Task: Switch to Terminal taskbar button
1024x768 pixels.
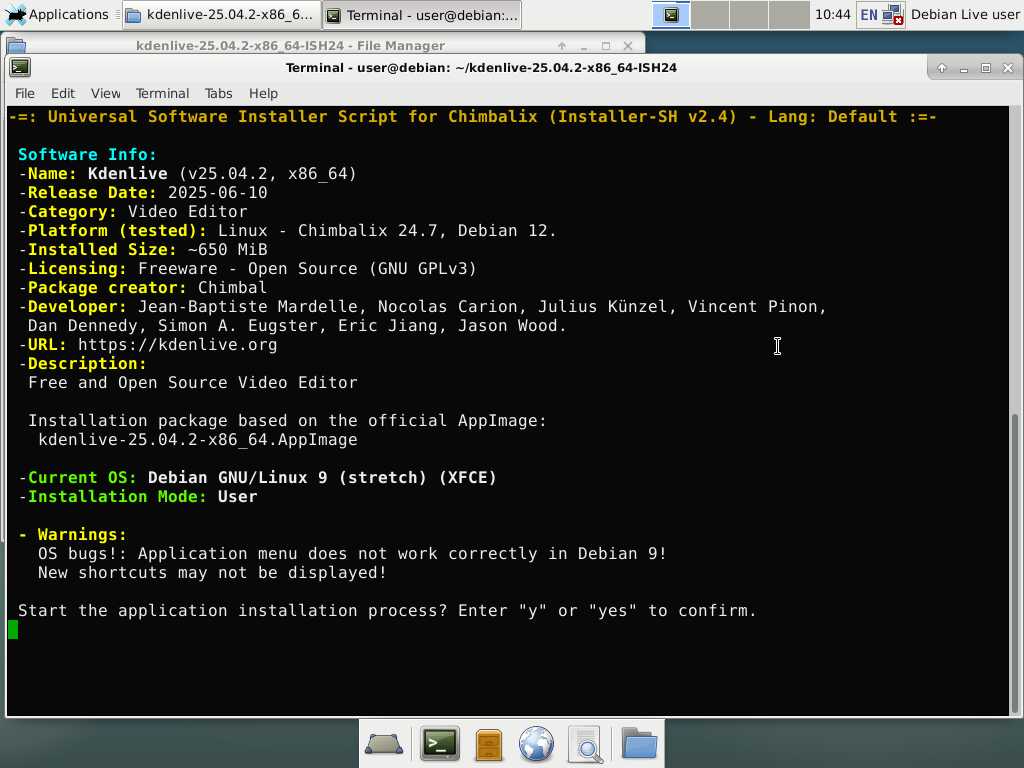Action: tap(423, 14)
